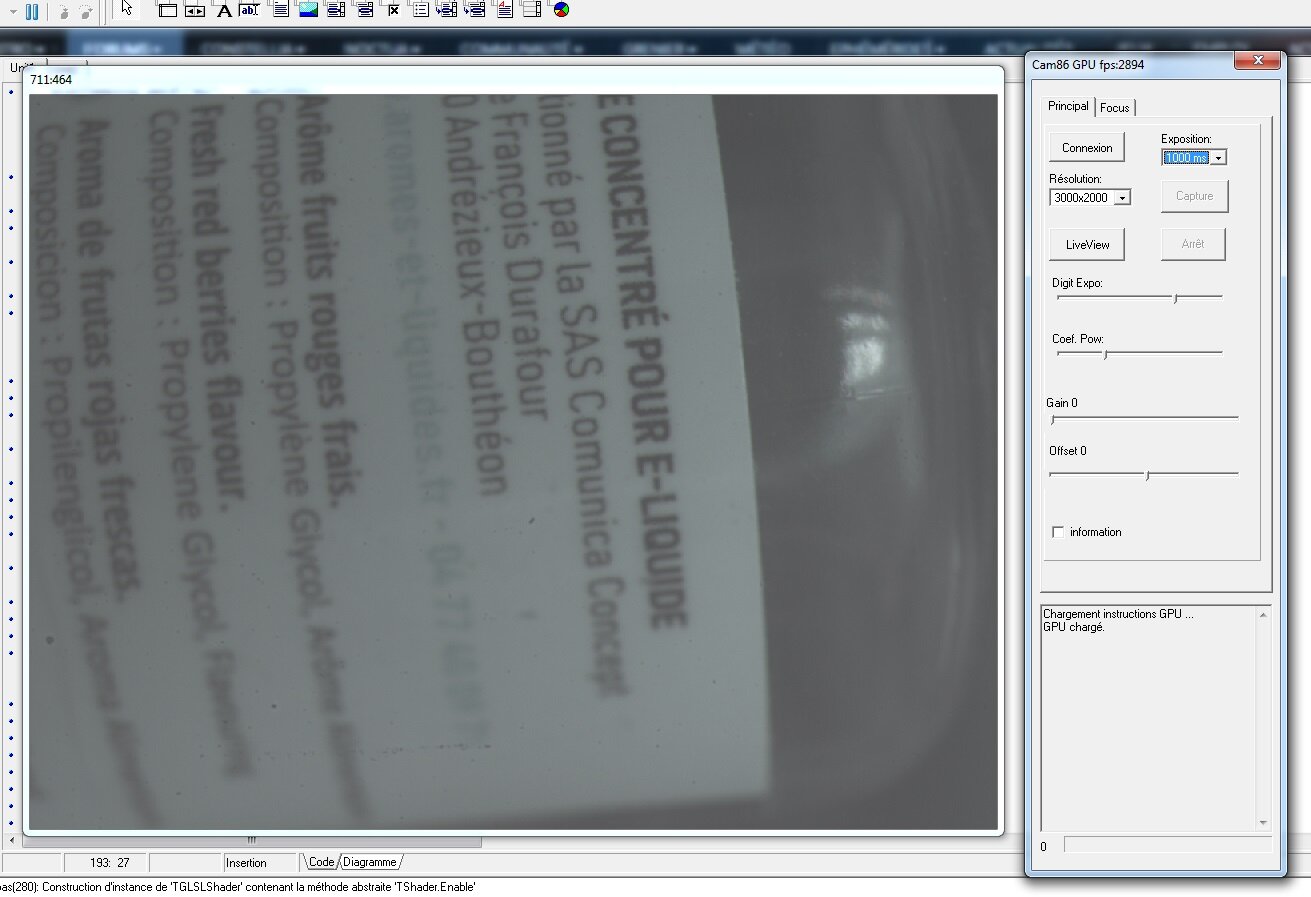Click the LiveView button
Viewport: 1311px width, 897px height.
click(1087, 244)
